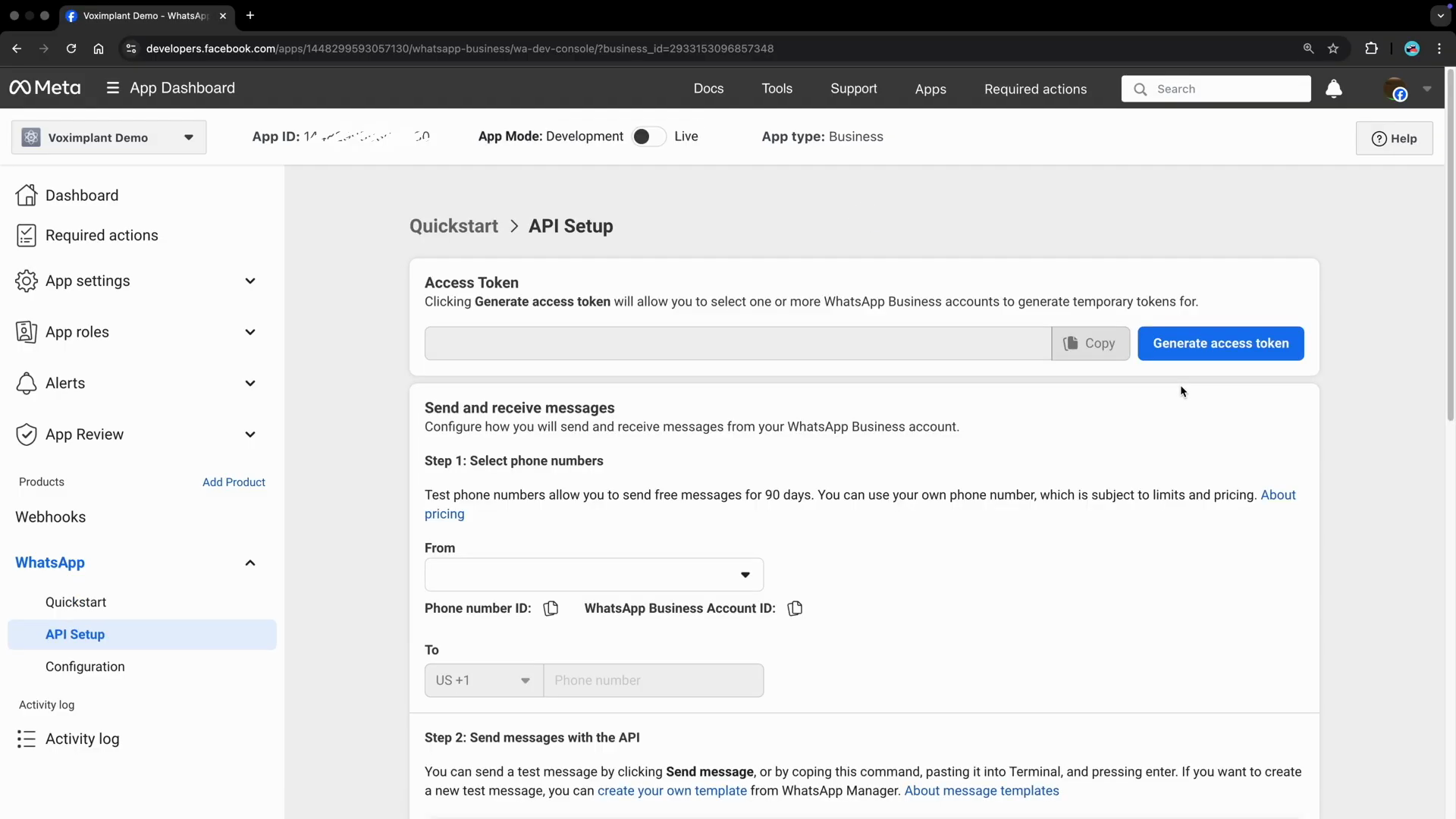1456x819 pixels.
Task: Select the Alerts bell icon in sidebar
Action: [x=27, y=383]
